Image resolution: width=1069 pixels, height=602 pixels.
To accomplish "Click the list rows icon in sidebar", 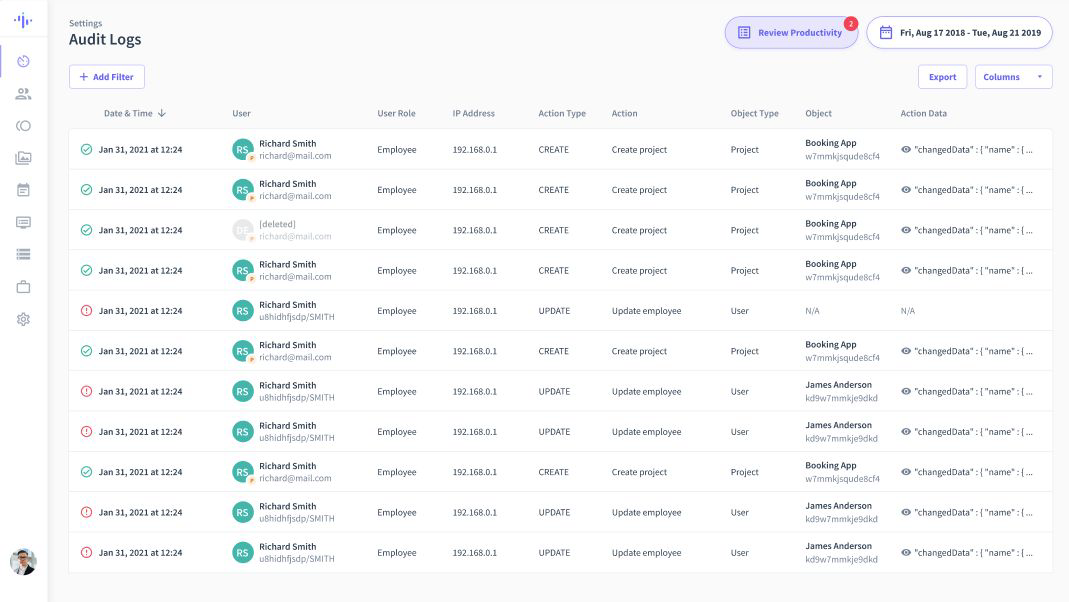I will [23, 254].
